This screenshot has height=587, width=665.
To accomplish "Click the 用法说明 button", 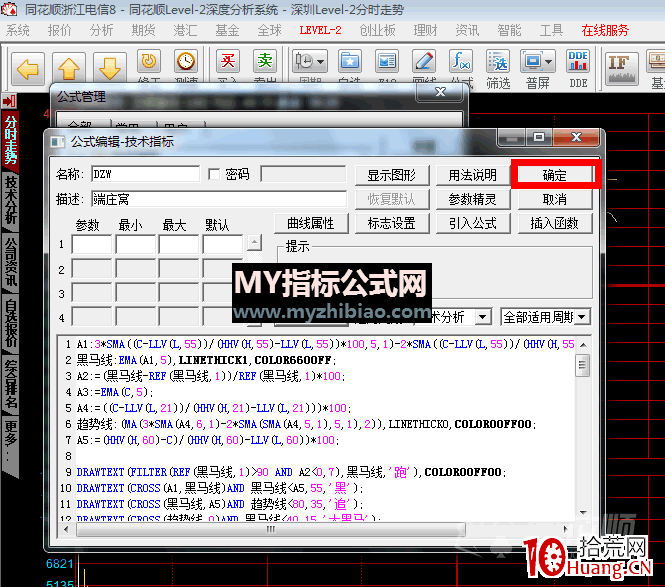I will coord(472,175).
